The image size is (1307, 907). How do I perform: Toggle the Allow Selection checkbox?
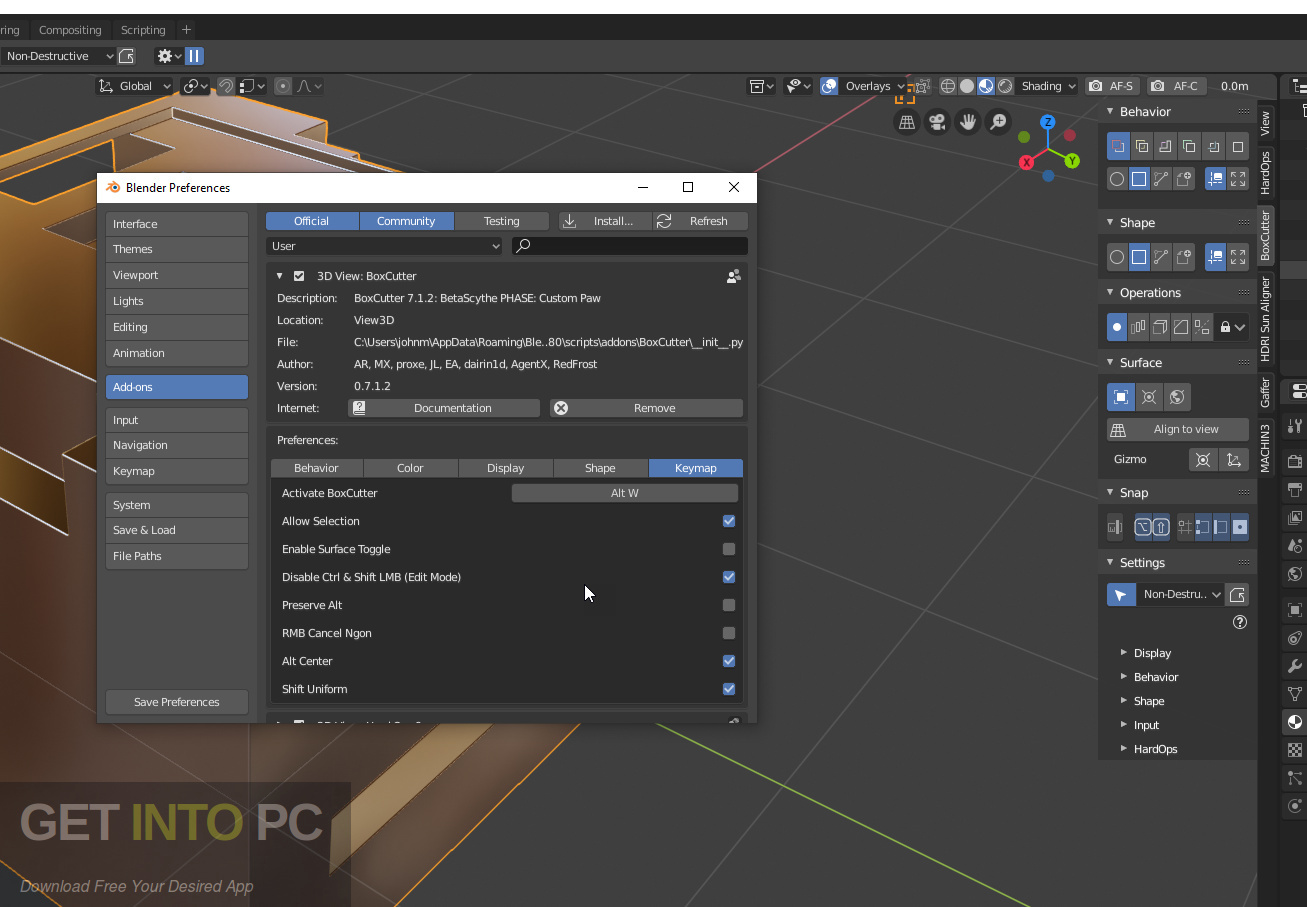coord(729,521)
